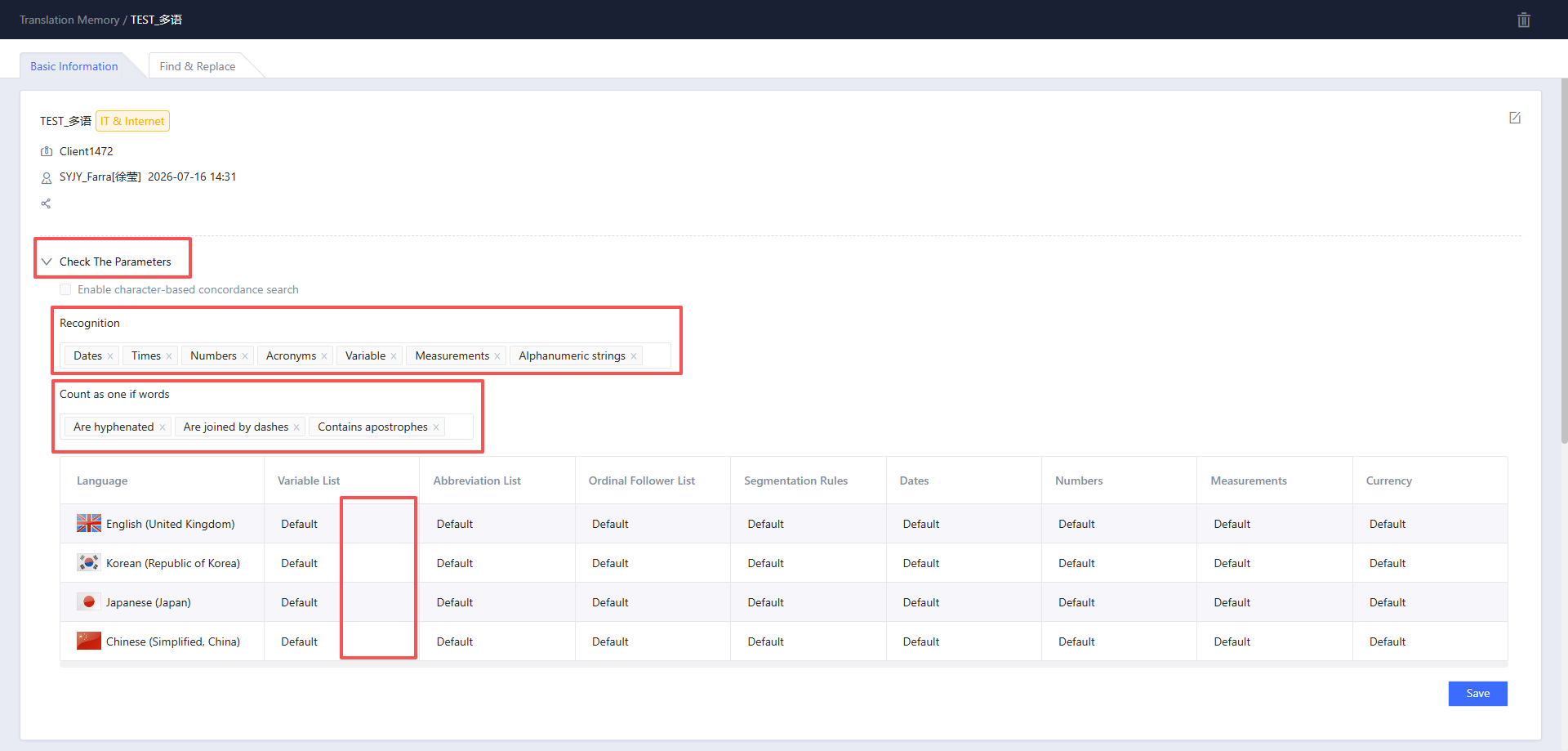Open the edit pencil icon for TEST_多语
The width and height of the screenshot is (1568, 751).
click(1515, 118)
